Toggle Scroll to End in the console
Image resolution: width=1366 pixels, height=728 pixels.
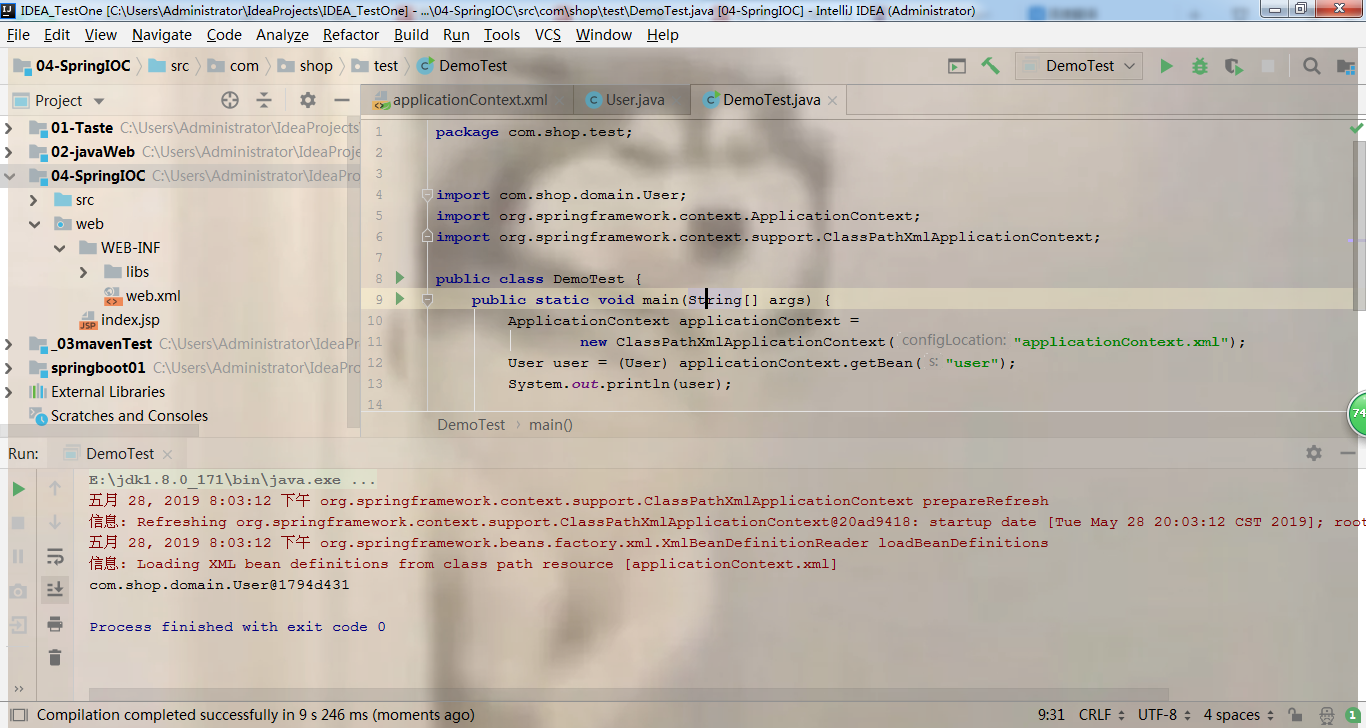pos(55,590)
